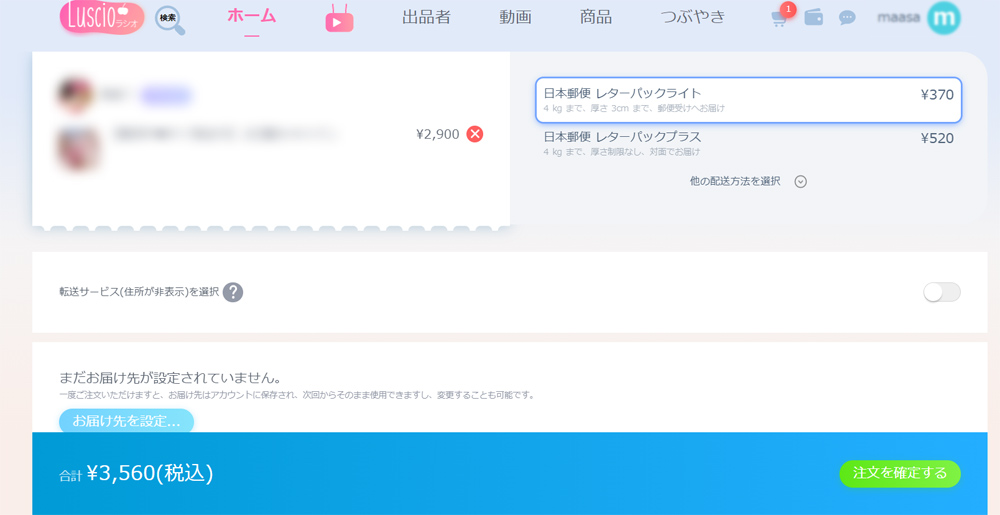Click the forwarding service help icon
The image size is (1000, 515).
(233, 292)
